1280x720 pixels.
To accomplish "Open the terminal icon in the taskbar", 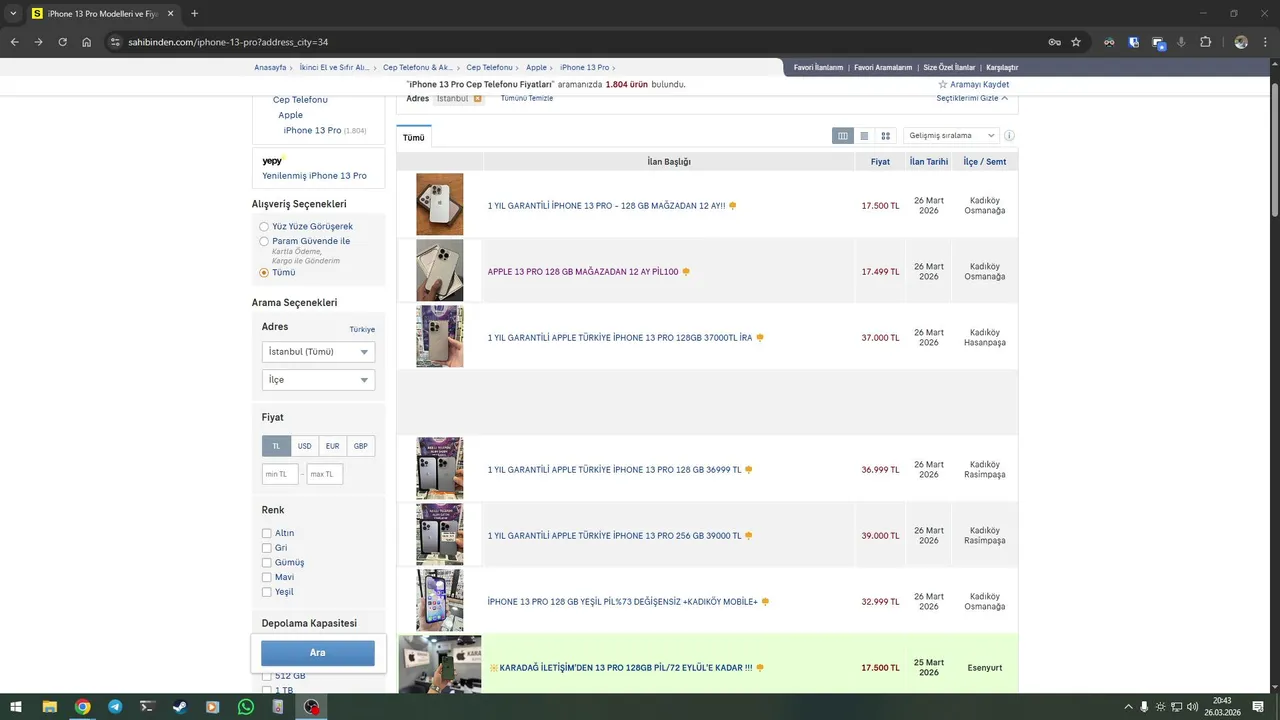I will click(147, 707).
